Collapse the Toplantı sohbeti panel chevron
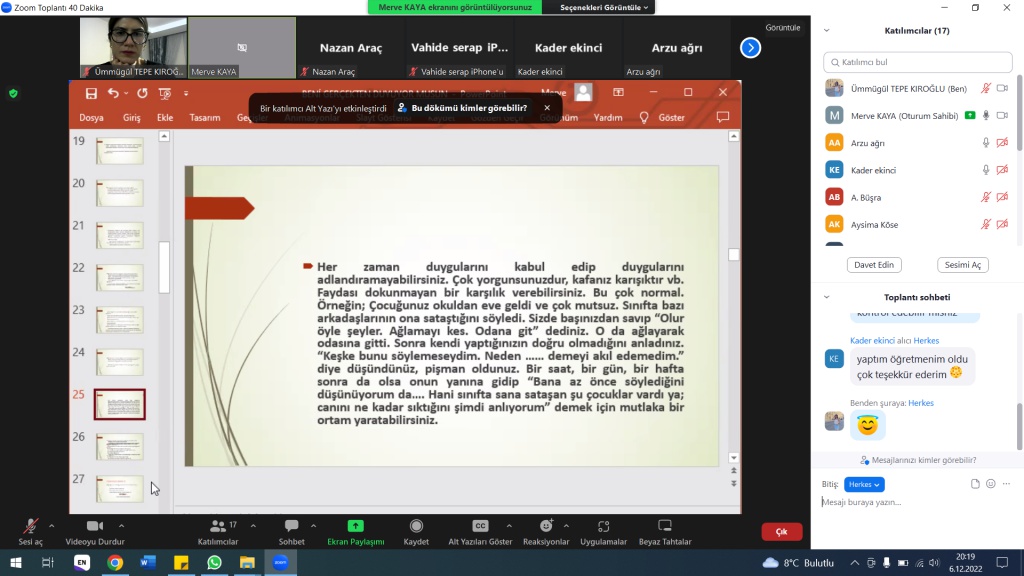This screenshot has height=576, width=1024. (826, 297)
